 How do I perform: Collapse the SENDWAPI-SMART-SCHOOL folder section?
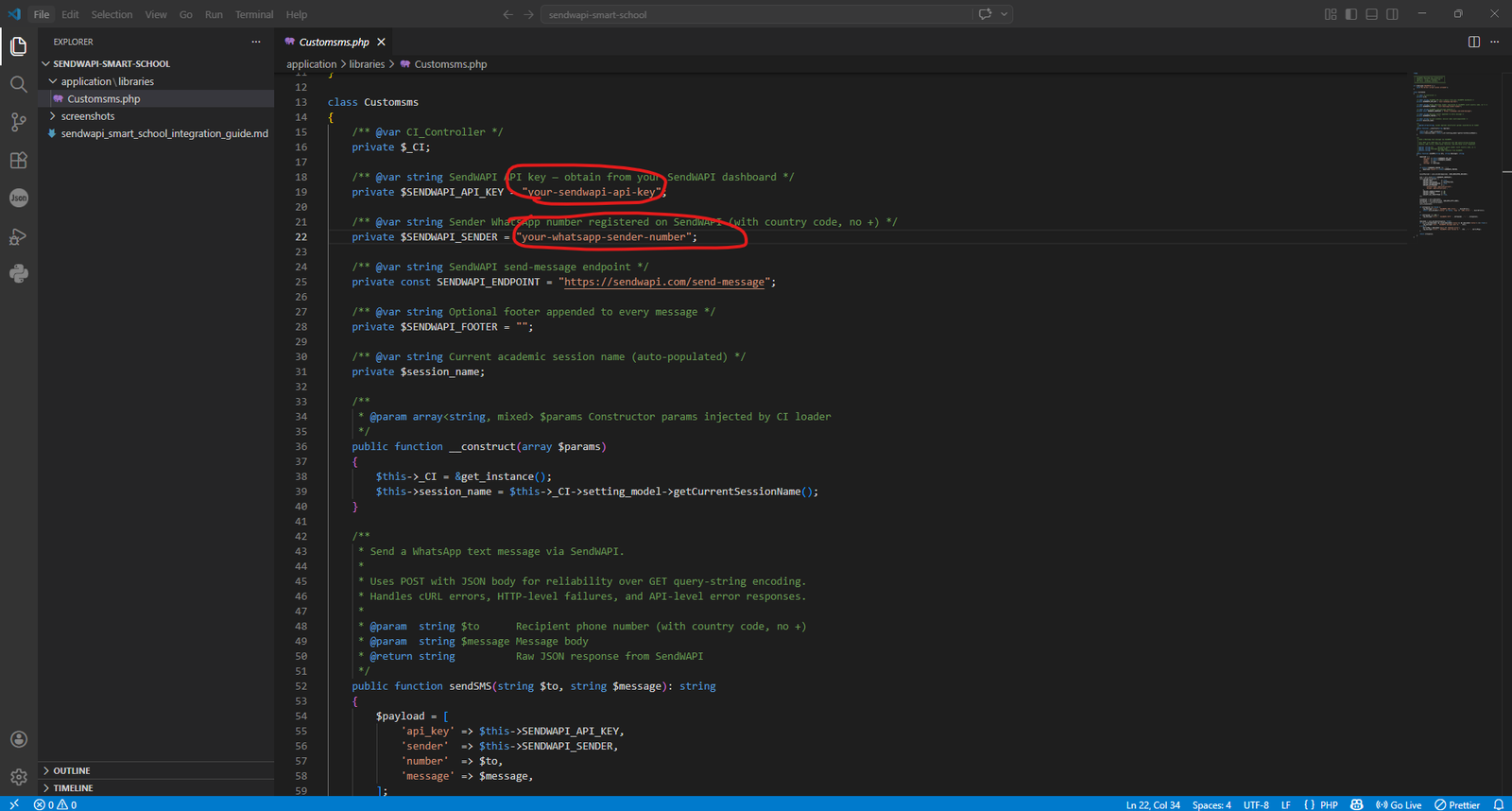pyautogui.click(x=156, y=63)
